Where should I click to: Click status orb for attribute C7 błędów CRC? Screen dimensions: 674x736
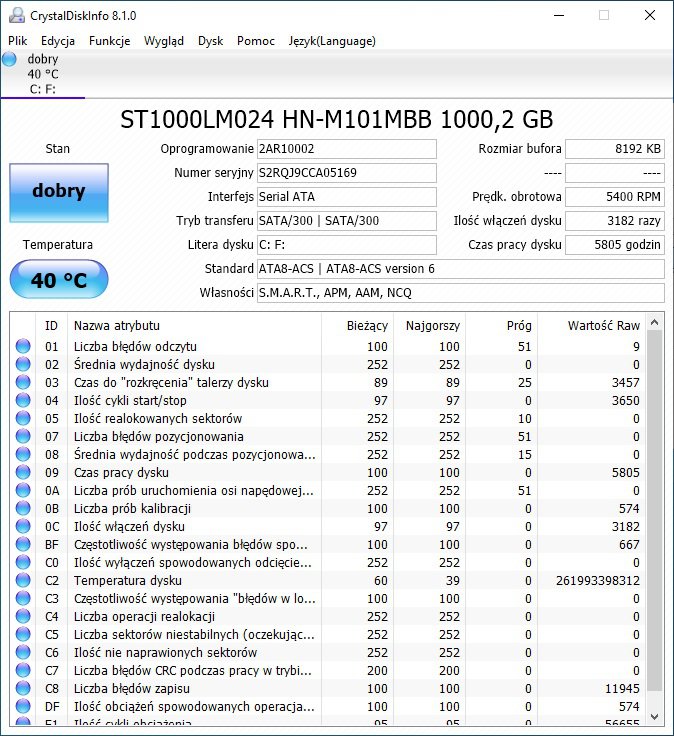coord(23,670)
